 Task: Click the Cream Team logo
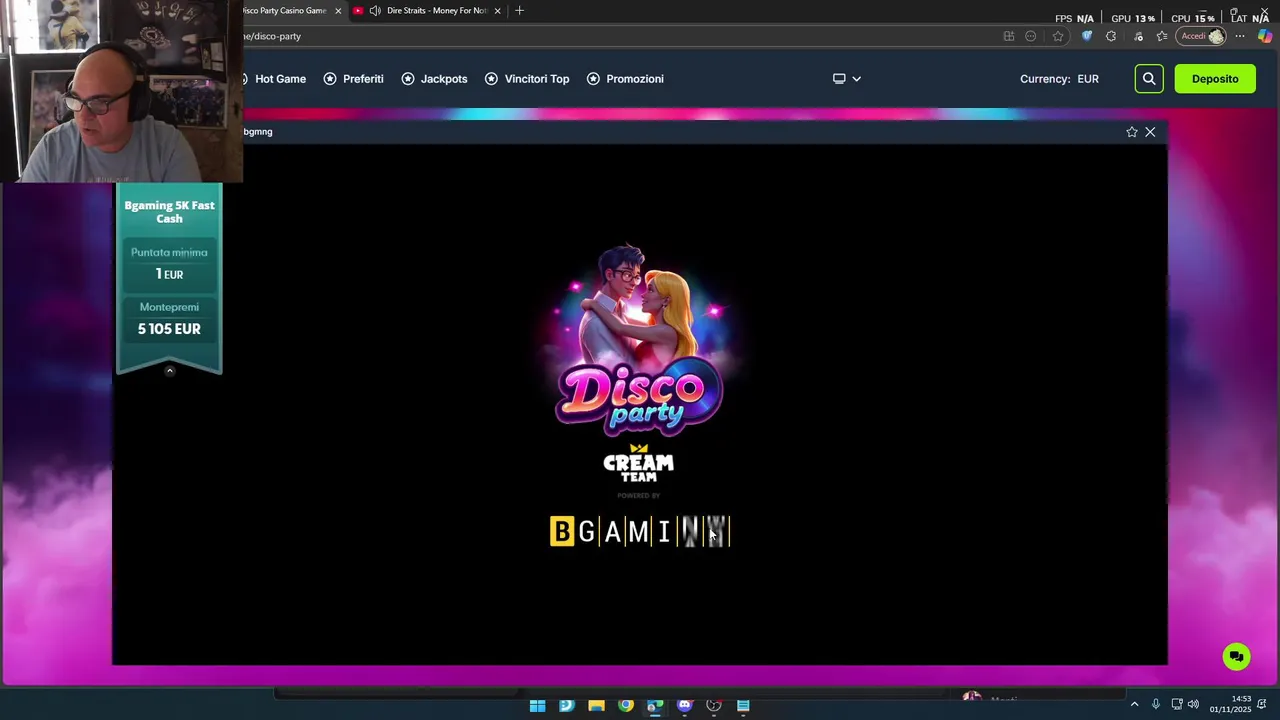coord(639,463)
